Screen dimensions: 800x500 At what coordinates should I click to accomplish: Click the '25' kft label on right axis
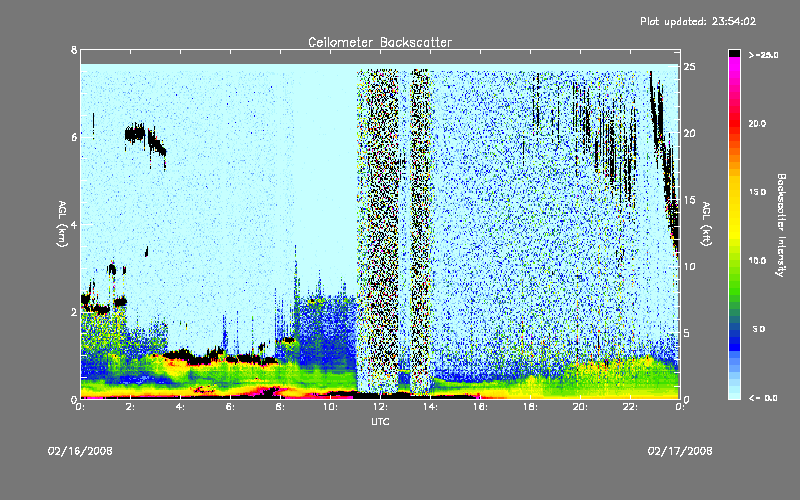tap(689, 67)
